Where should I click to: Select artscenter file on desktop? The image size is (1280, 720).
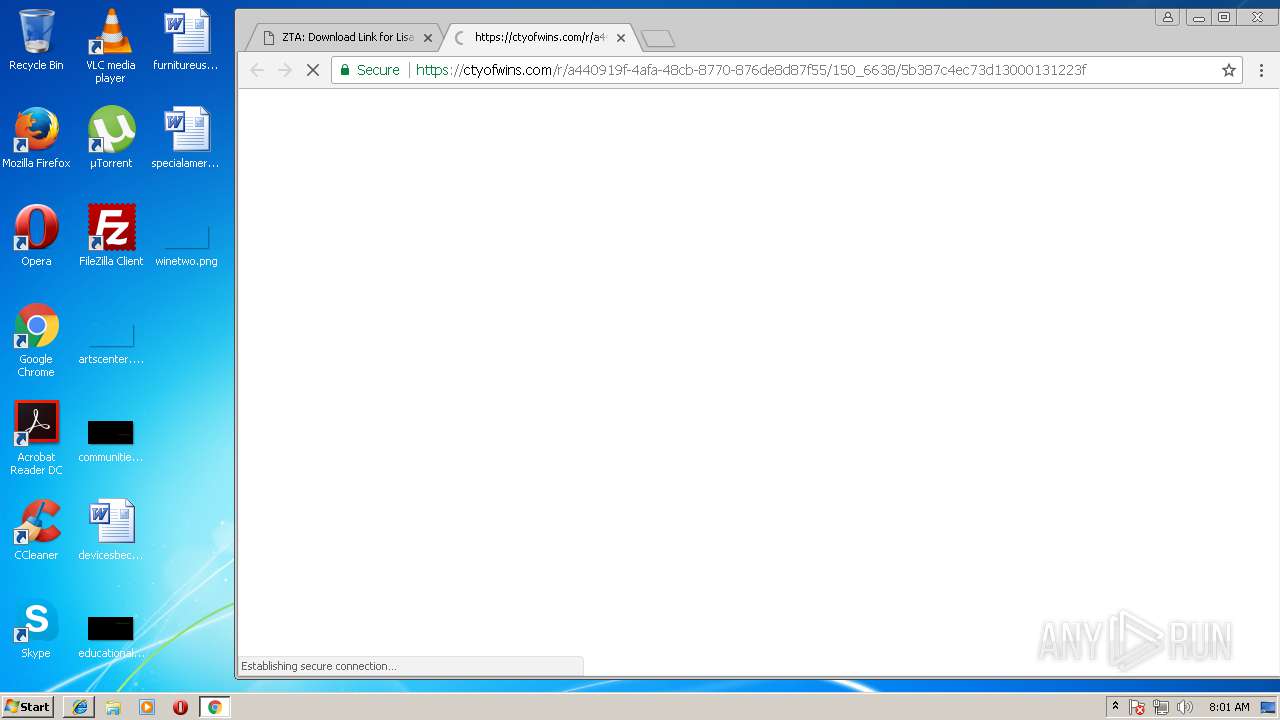pos(111,344)
